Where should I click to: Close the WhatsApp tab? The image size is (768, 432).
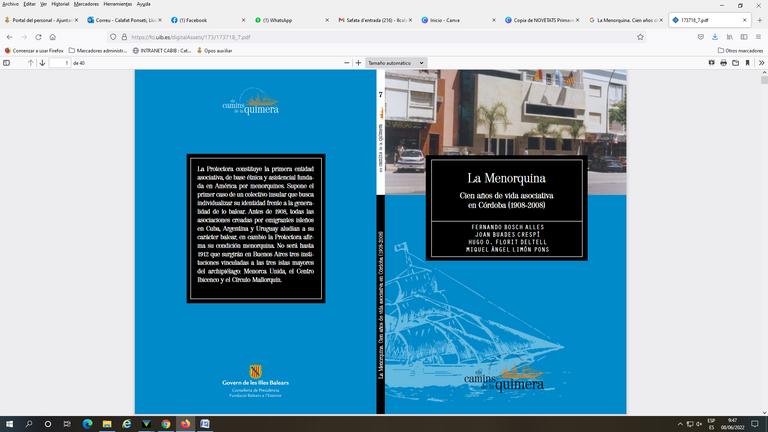[x=327, y=20]
